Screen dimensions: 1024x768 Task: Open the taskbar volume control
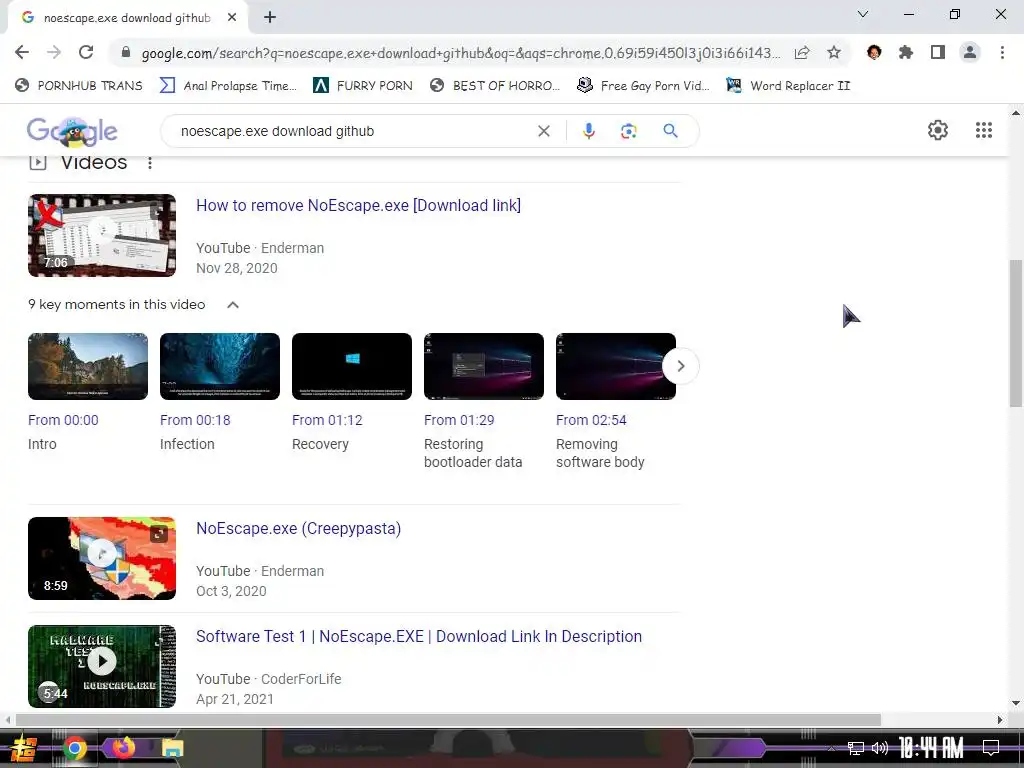coord(880,748)
